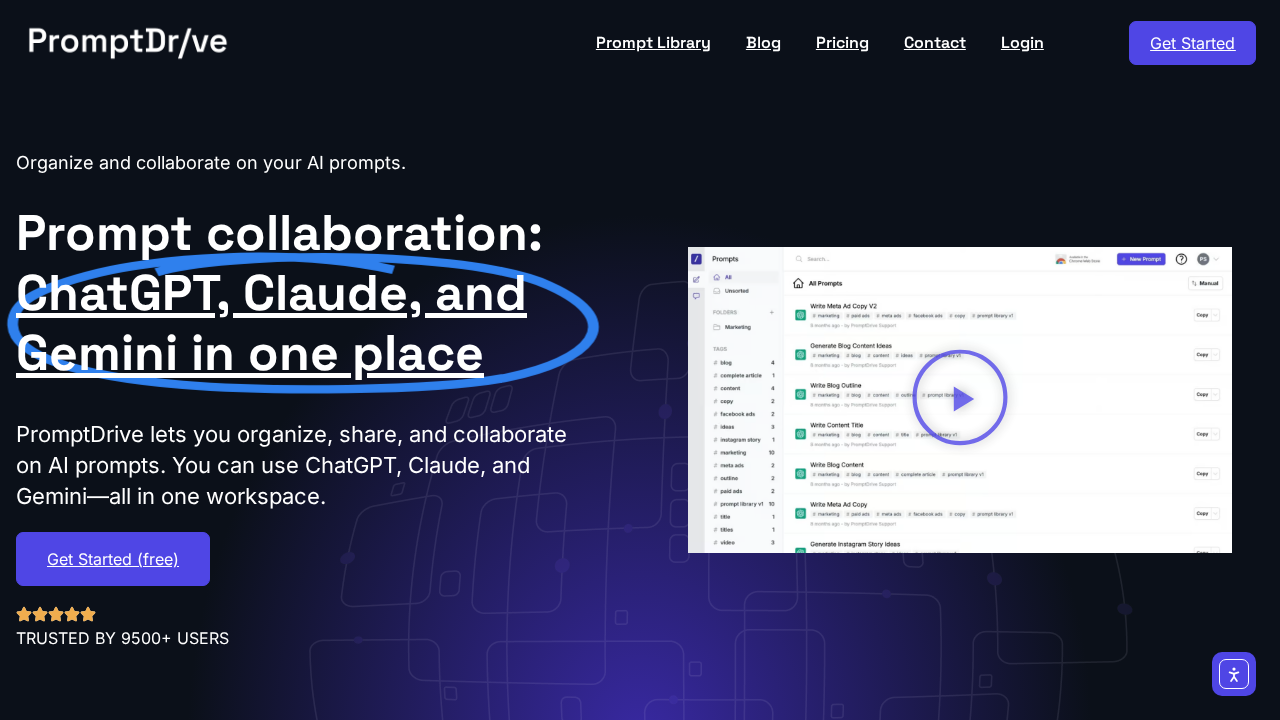Click the Chrome Web Store badge in preview
1280x720 pixels.
(x=1078, y=259)
